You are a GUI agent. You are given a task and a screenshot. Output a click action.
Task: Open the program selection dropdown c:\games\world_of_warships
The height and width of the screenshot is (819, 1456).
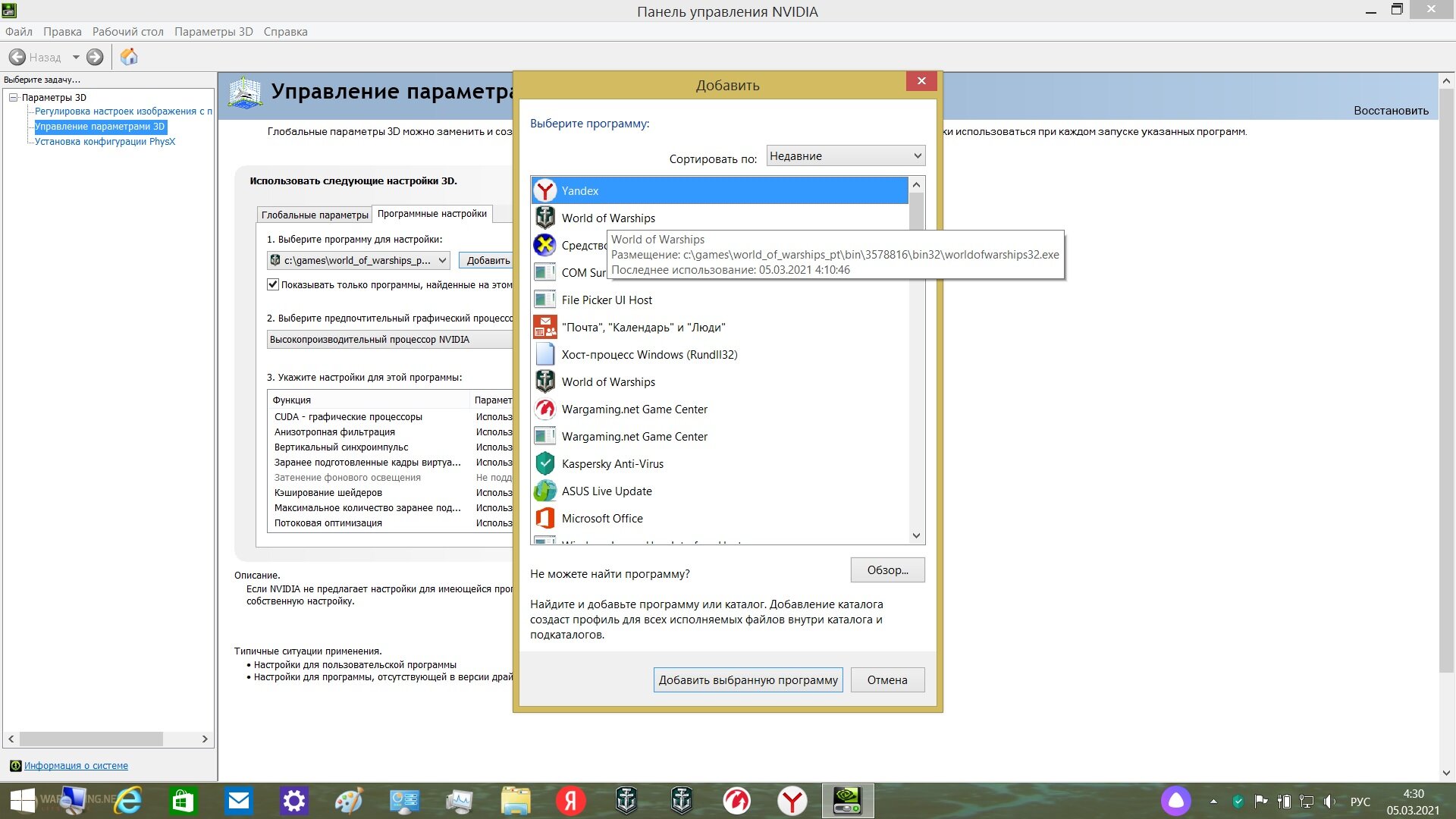pos(359,260)
